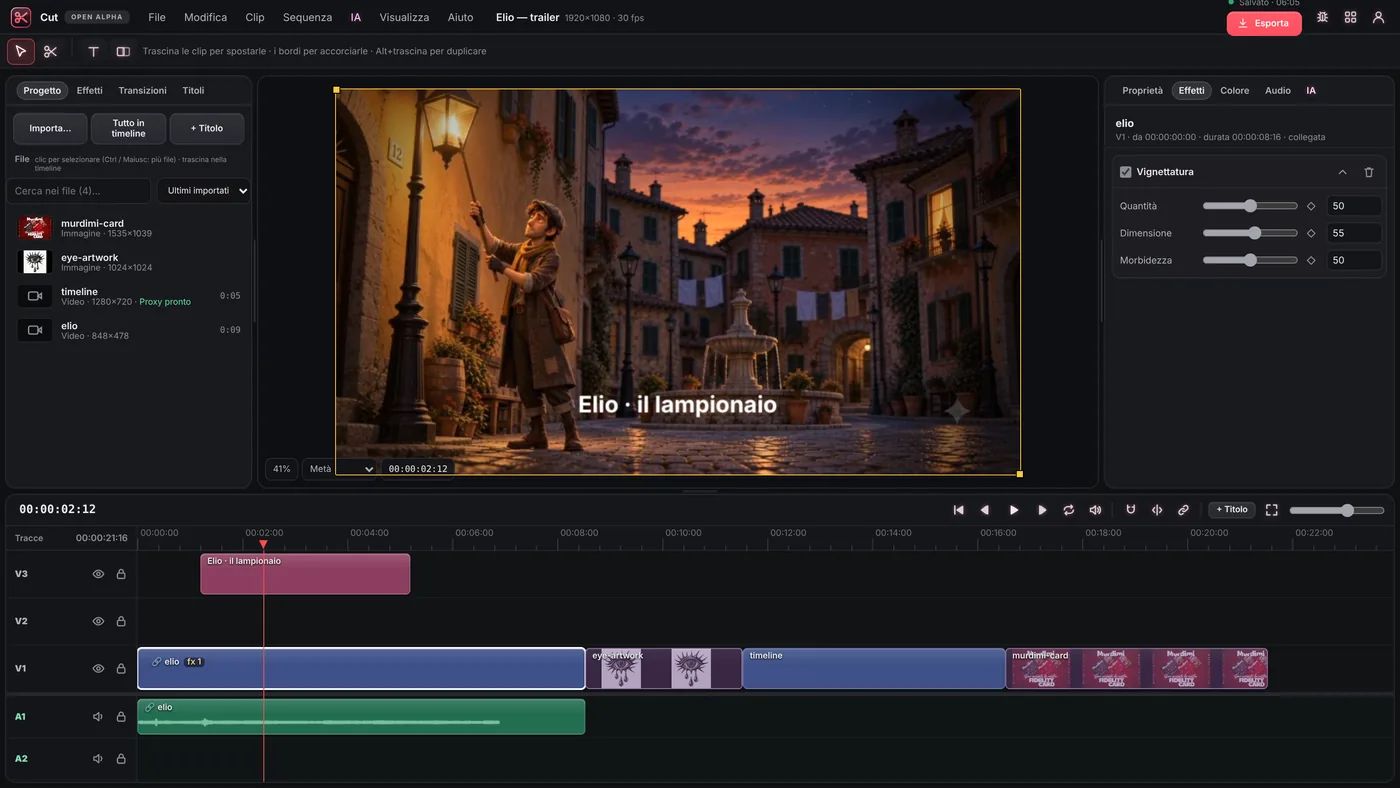This screenshot has height=788, width=1400.
Task: Disable the Vignettatura effect checkbox
Action: [1125, 172]
